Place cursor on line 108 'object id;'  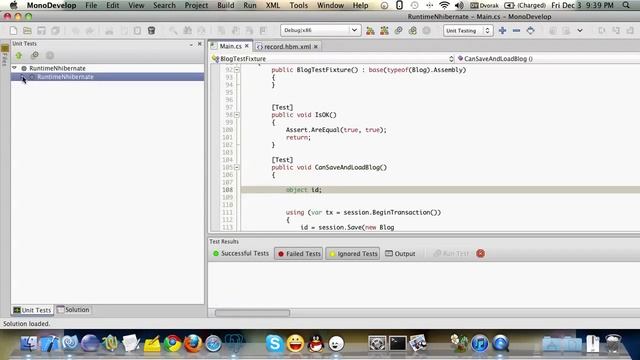304,190
